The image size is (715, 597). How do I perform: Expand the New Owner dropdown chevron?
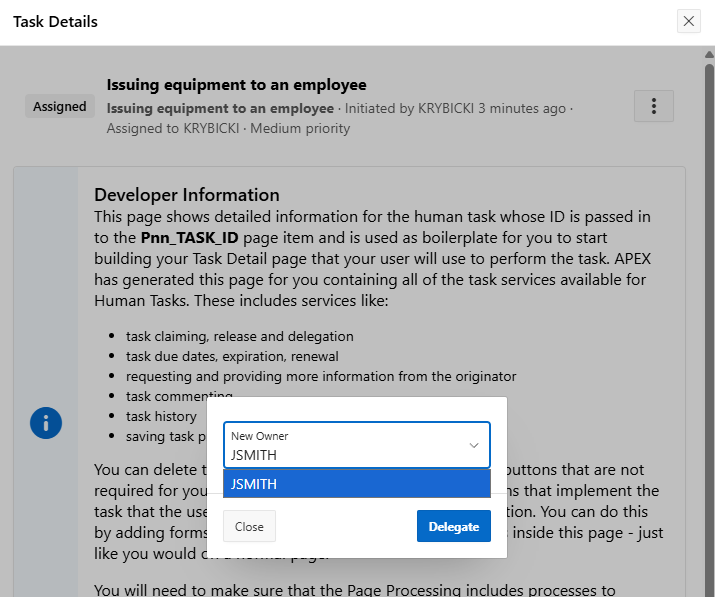pos(474,446)
